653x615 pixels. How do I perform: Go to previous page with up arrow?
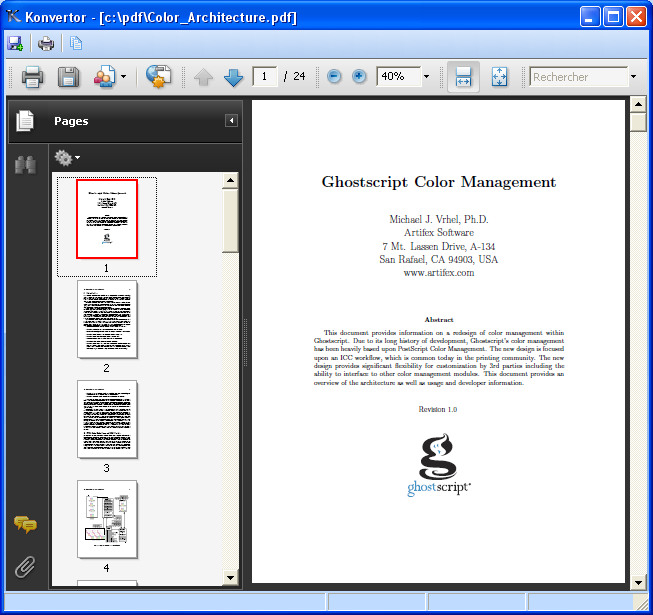point(203,77)
